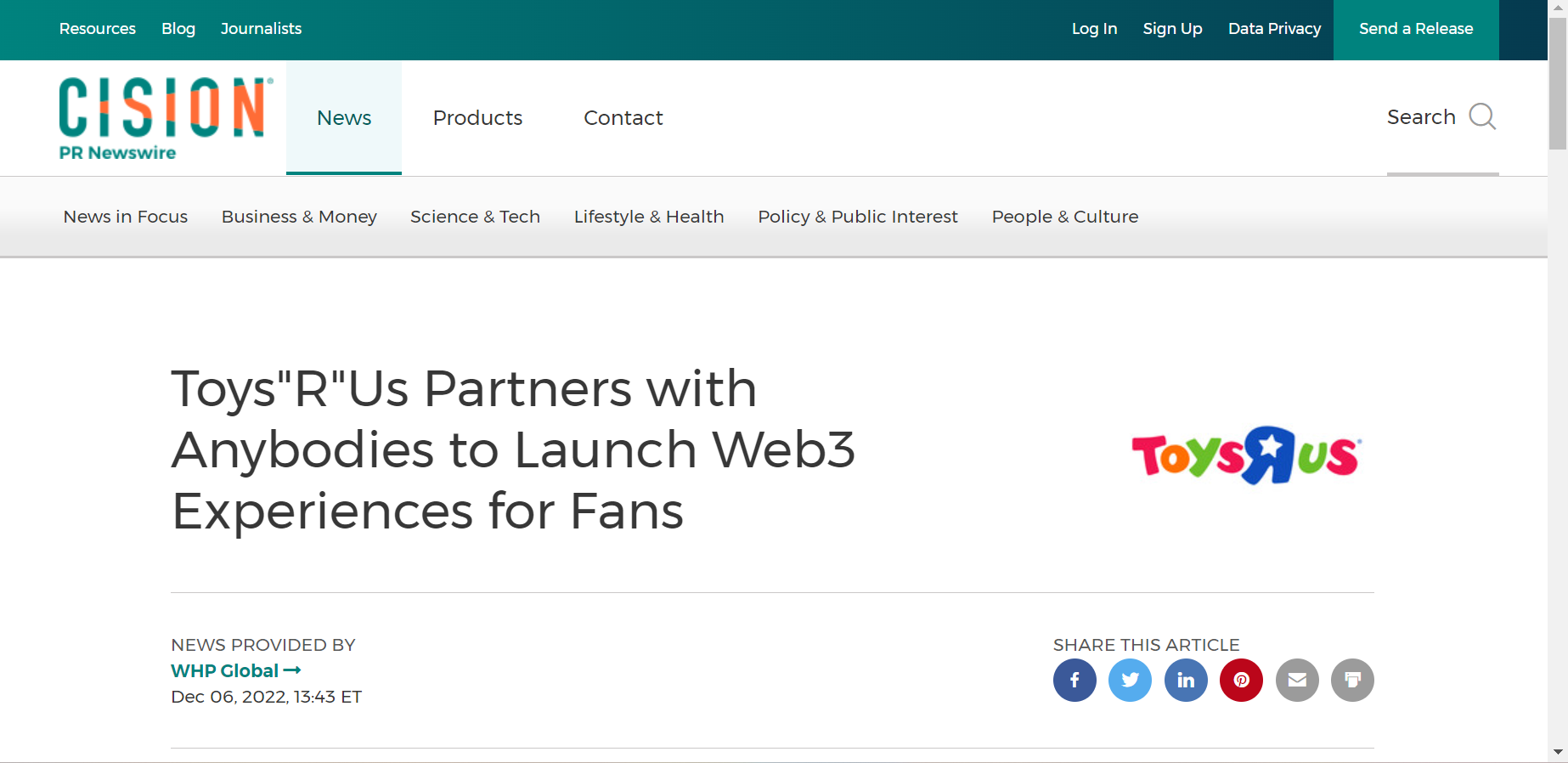Open the Products menu
Viewport: 1568px width, 763px height.
coord(477,118)
